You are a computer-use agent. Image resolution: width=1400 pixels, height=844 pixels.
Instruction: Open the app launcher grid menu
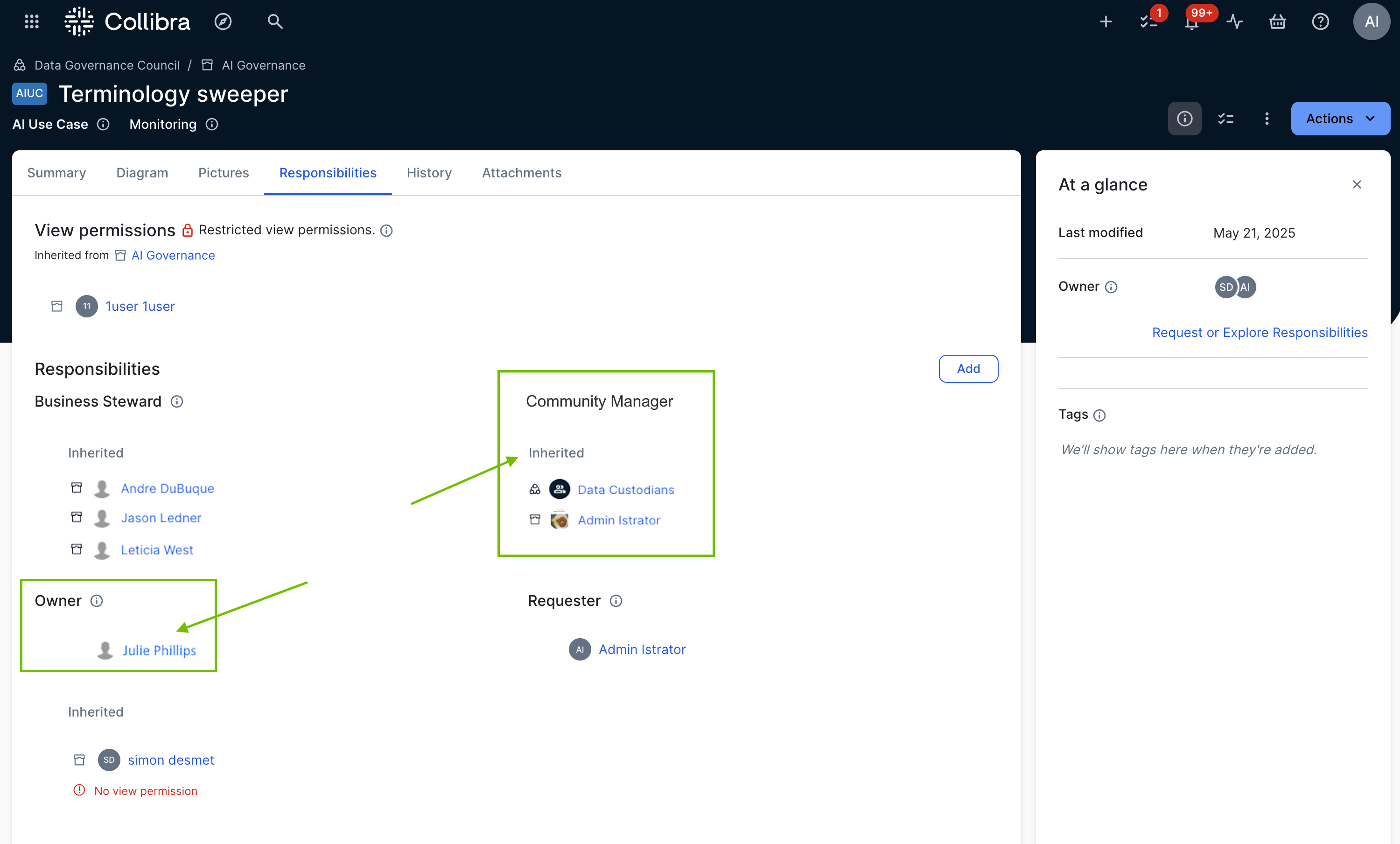32,21
